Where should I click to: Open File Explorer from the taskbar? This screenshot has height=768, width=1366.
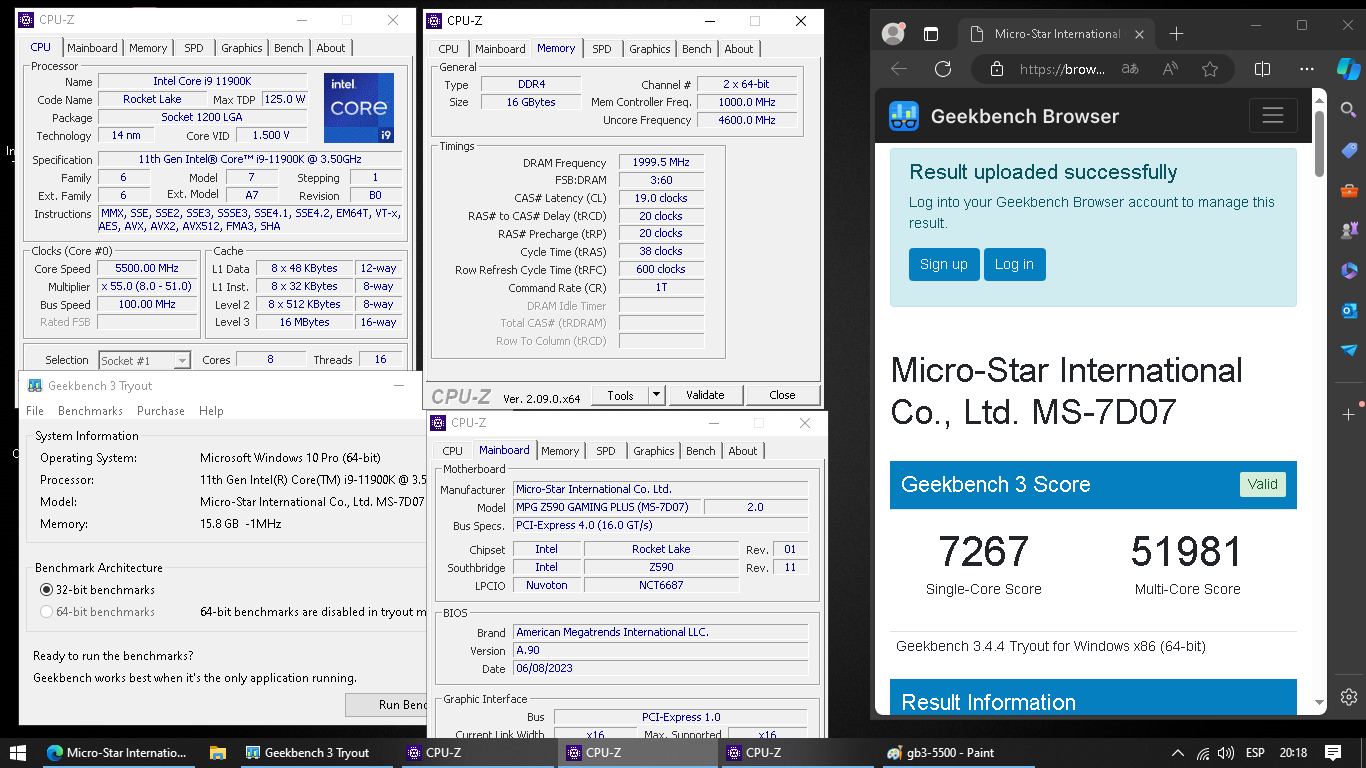[x=217, y=753]
